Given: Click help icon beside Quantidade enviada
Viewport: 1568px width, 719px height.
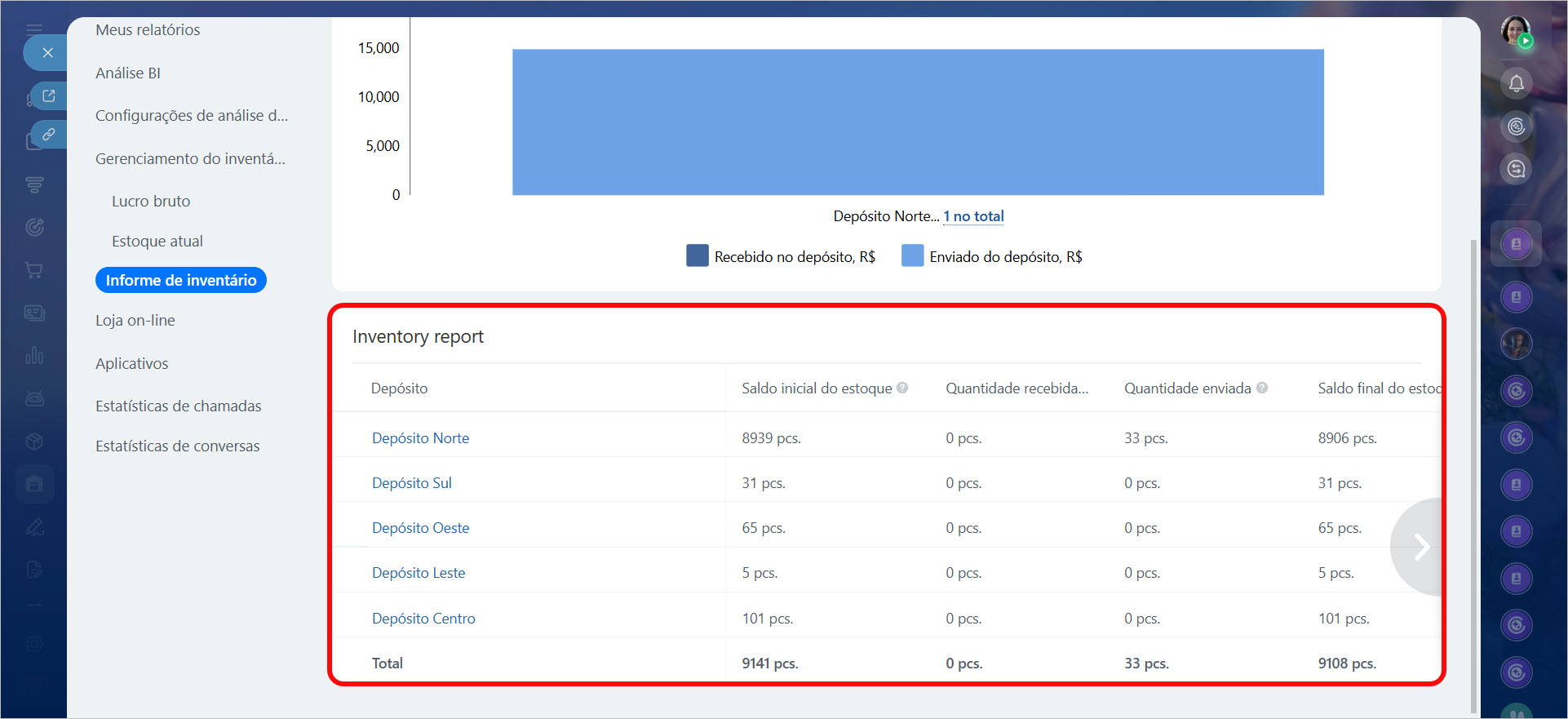Looking at the screenshot, I should coord(1262,388).
